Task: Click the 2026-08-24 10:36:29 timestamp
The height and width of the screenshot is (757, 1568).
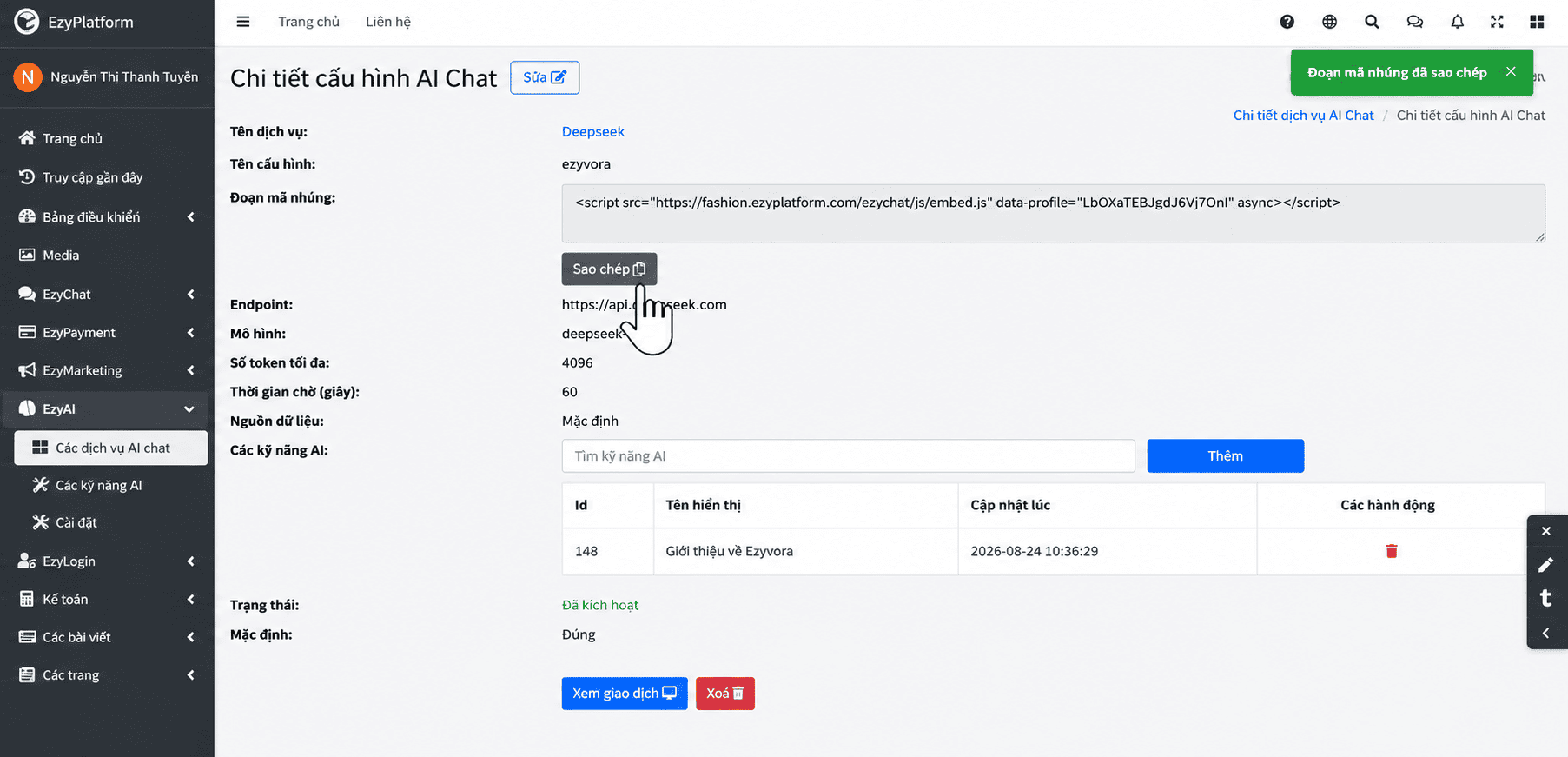Action: click(x=1034, y=551)
